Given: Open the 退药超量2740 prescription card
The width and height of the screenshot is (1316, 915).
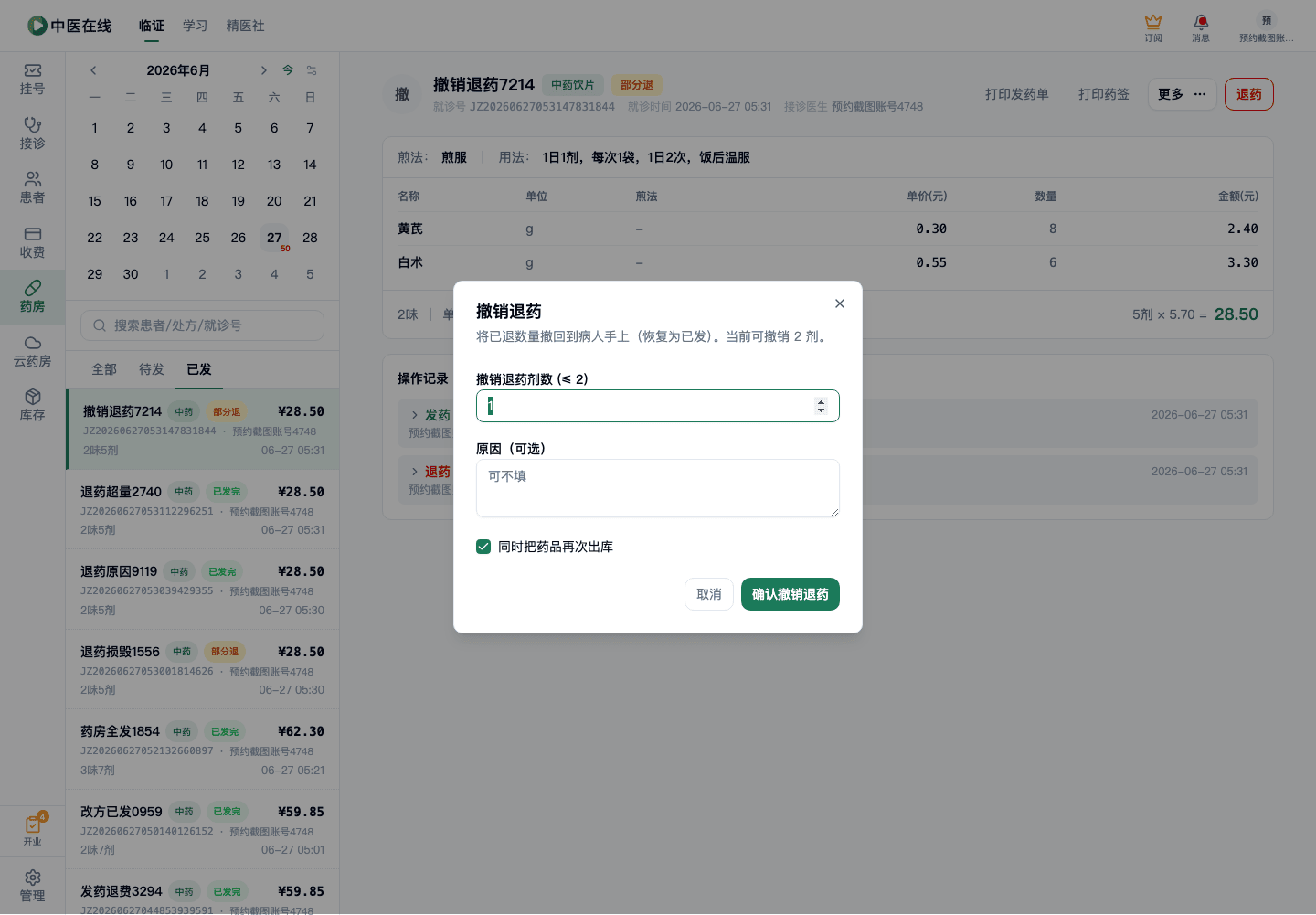Looking at the screenshot, I should (203, 510).
